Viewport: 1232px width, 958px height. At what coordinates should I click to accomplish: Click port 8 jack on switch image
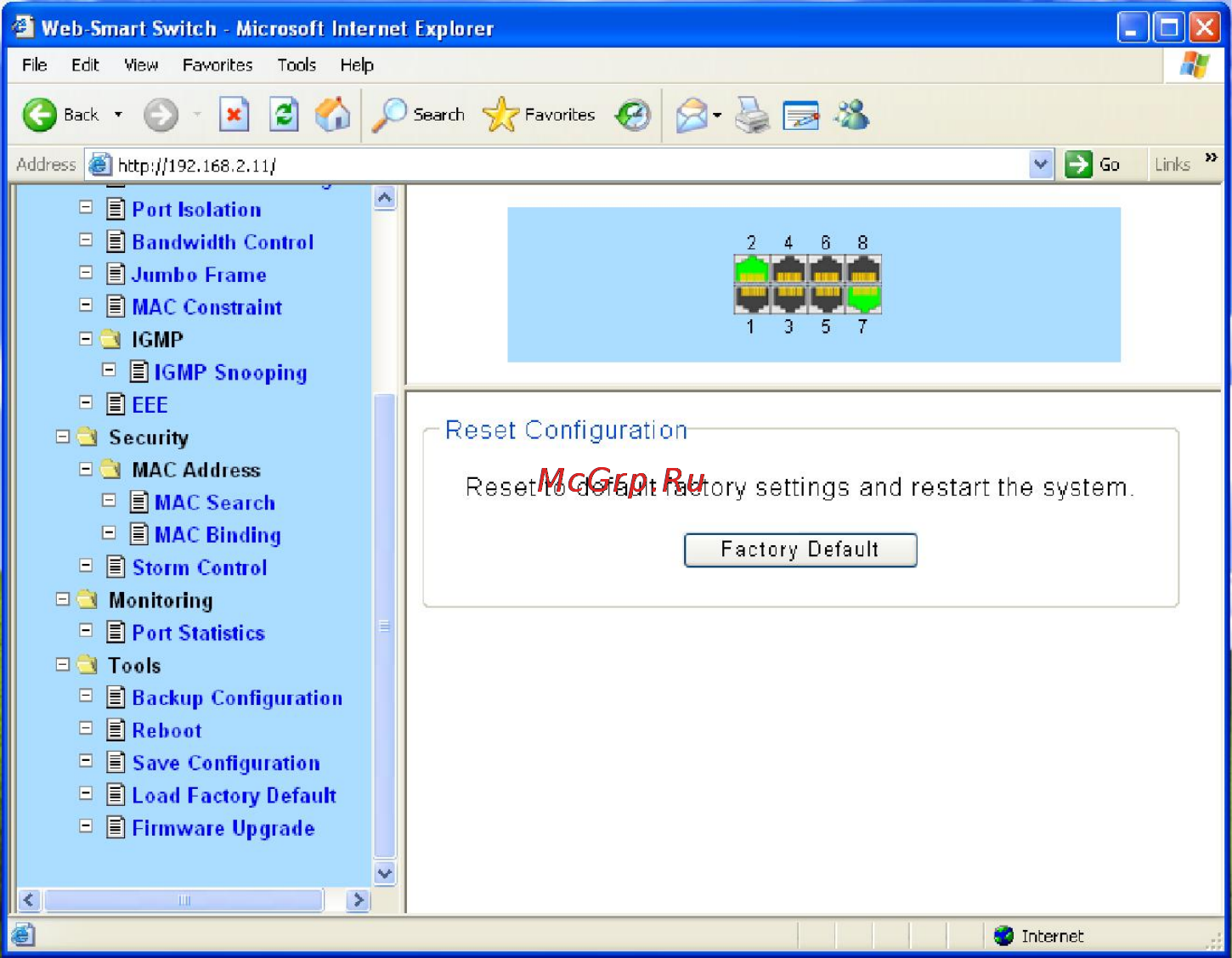click(x=863, y=269)
